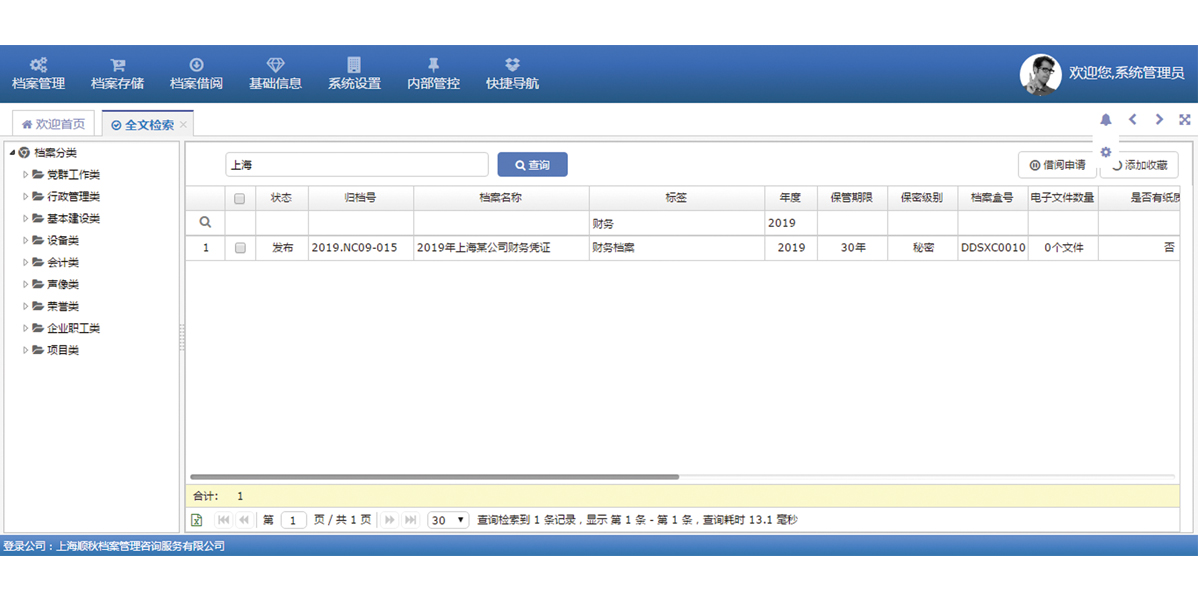The image size is (1200, 600).
Task: Expand the 会计类 tree node
Action: 26,262
